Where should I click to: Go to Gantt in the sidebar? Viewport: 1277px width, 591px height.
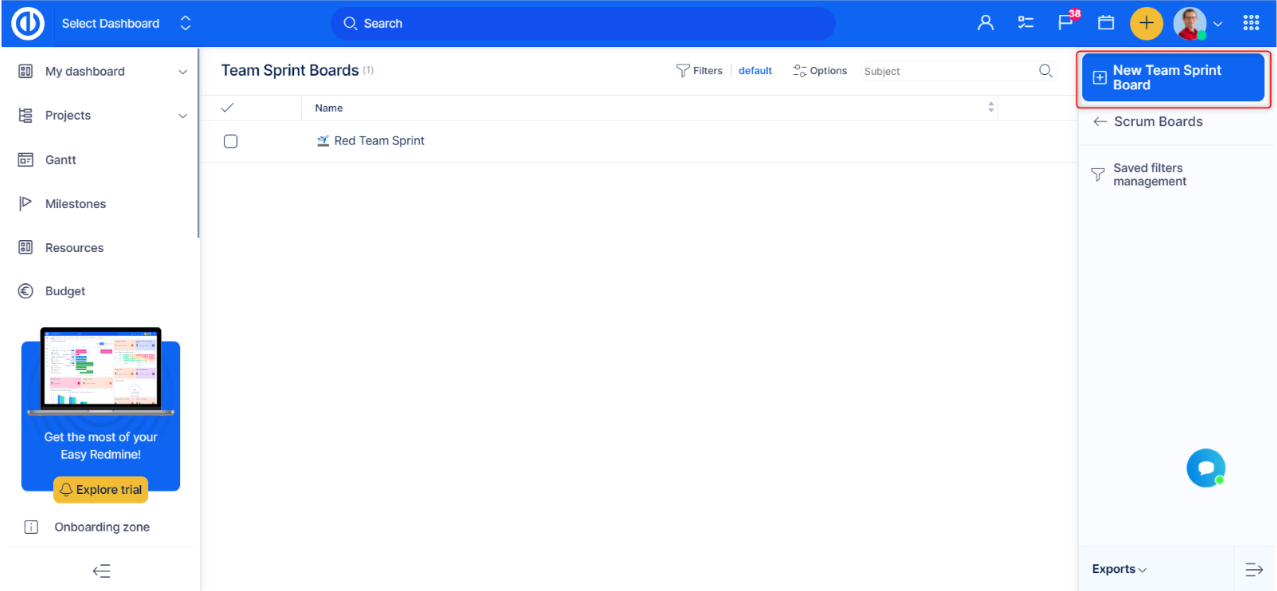point(60,160)
